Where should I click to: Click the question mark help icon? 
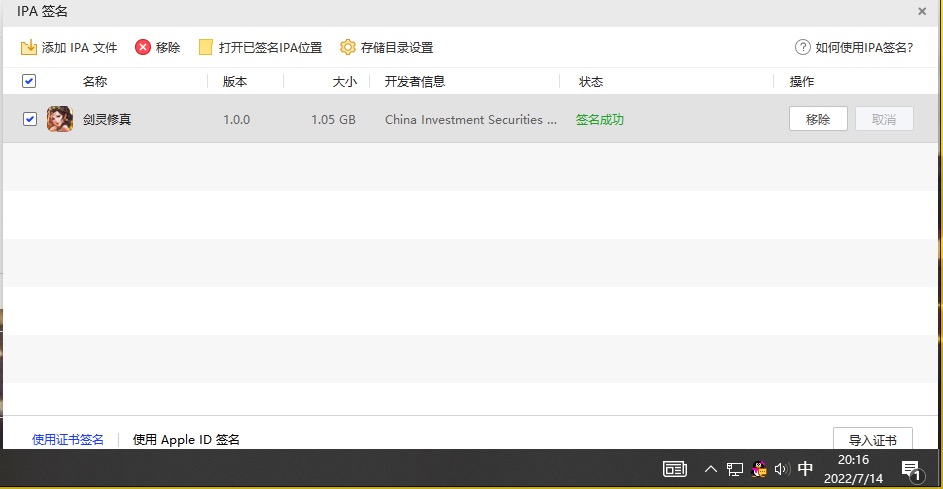[x=802, y=47]
